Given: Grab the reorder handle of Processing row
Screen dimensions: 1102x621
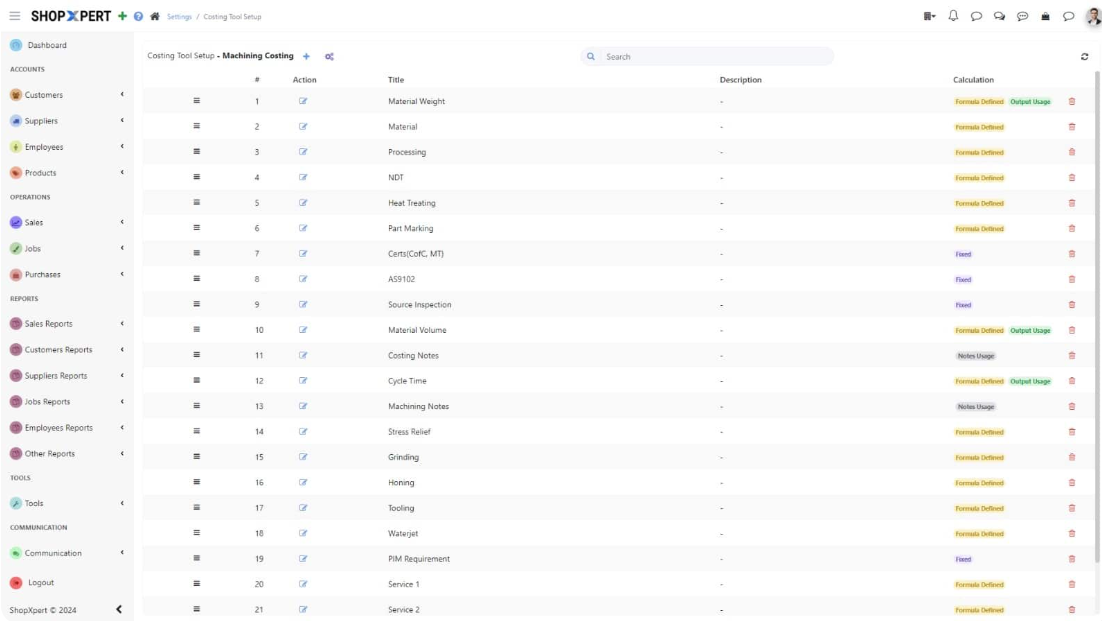Looking at the screenshot, I should click(197, 152).
